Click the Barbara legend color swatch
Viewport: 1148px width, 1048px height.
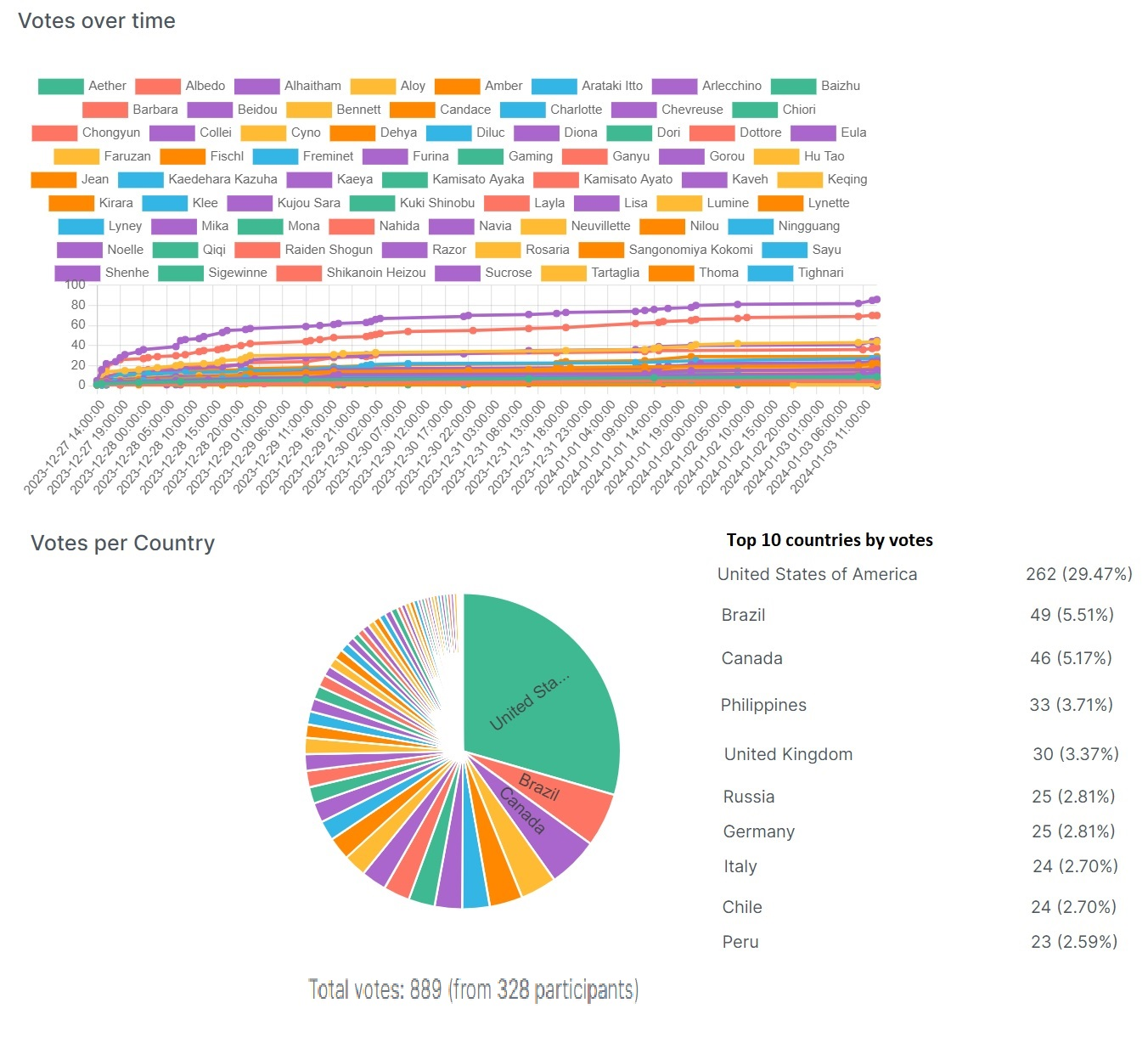click(105, 110)
